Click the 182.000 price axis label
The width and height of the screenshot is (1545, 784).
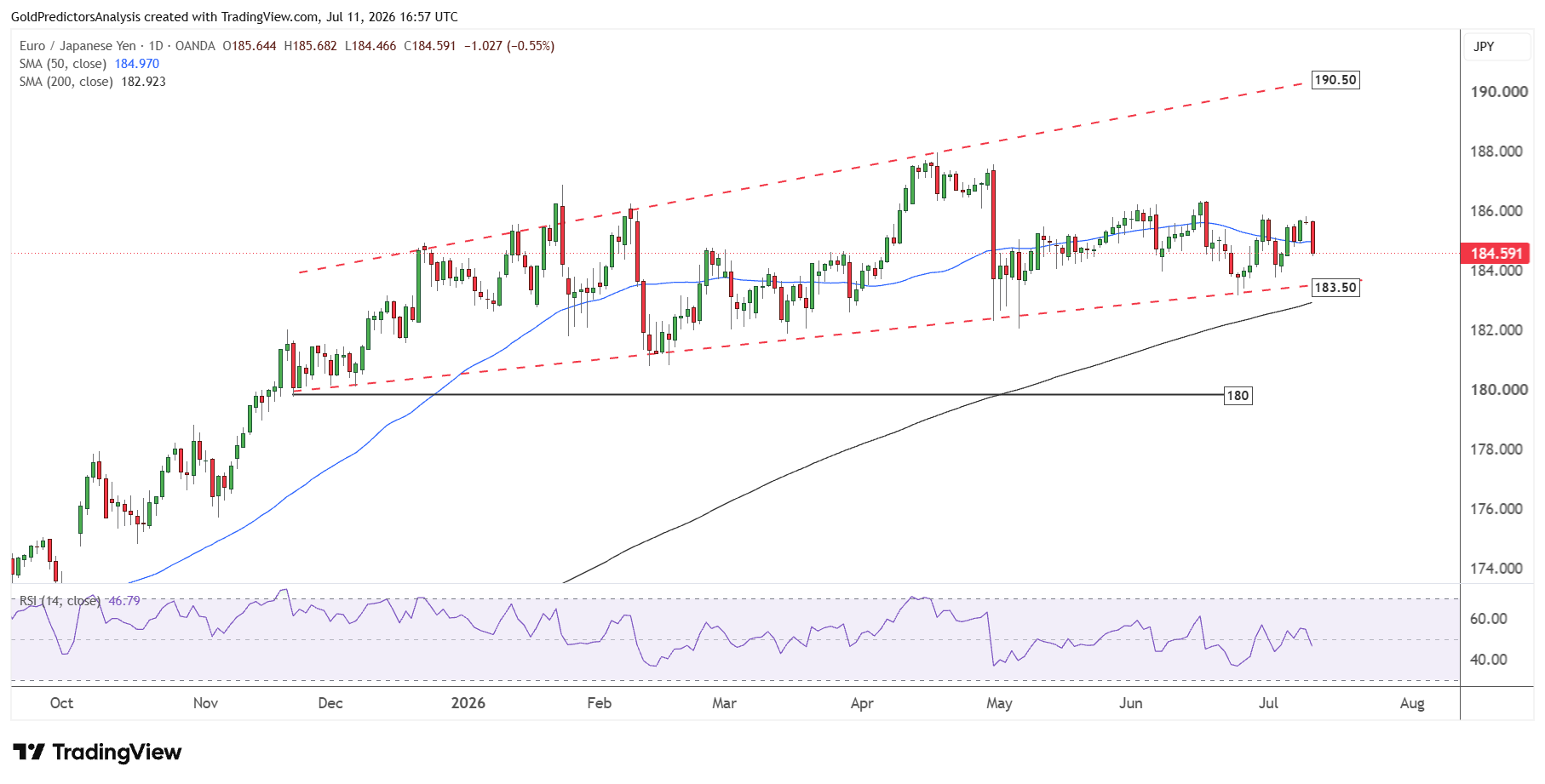[1496, 330]
